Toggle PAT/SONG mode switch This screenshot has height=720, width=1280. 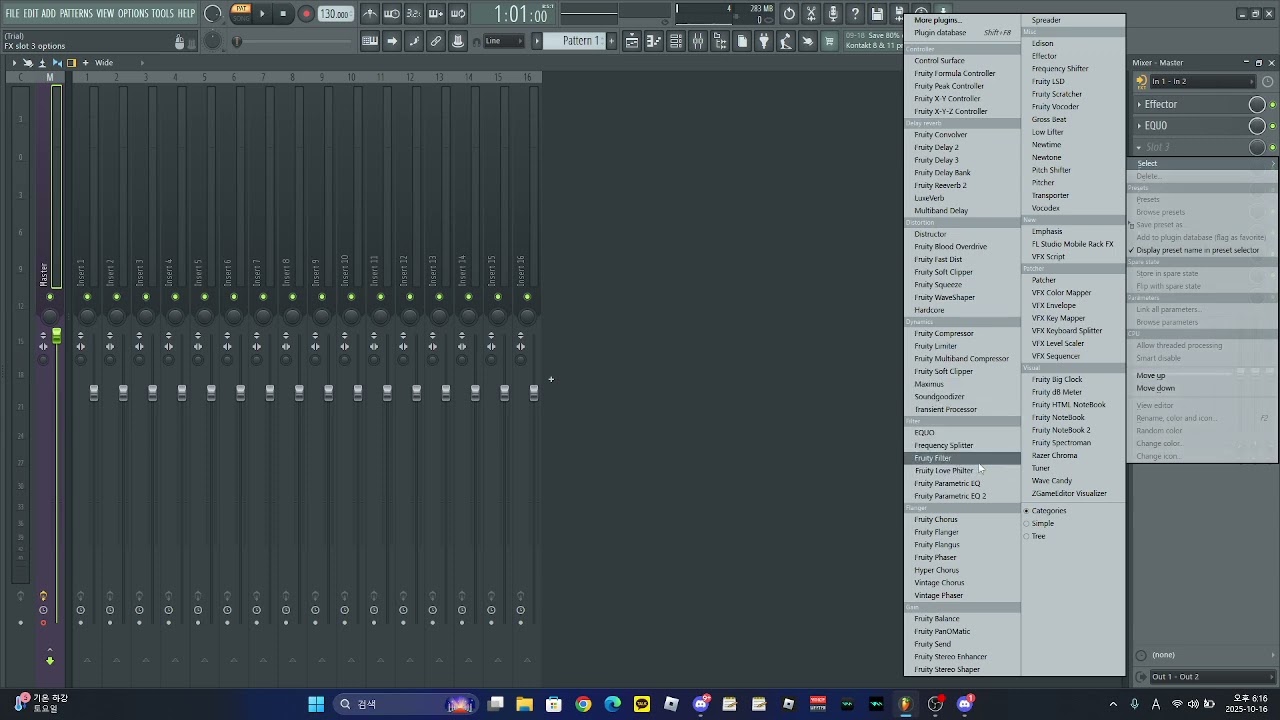tap(241, 13)
